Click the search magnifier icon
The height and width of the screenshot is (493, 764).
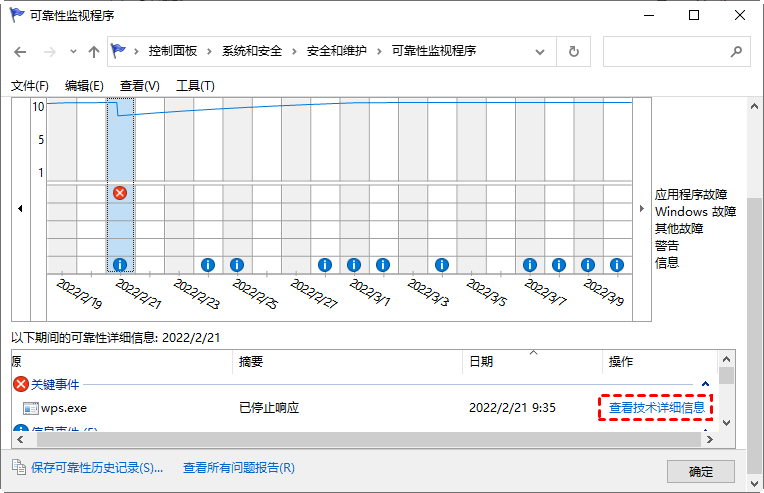point(736,51)
